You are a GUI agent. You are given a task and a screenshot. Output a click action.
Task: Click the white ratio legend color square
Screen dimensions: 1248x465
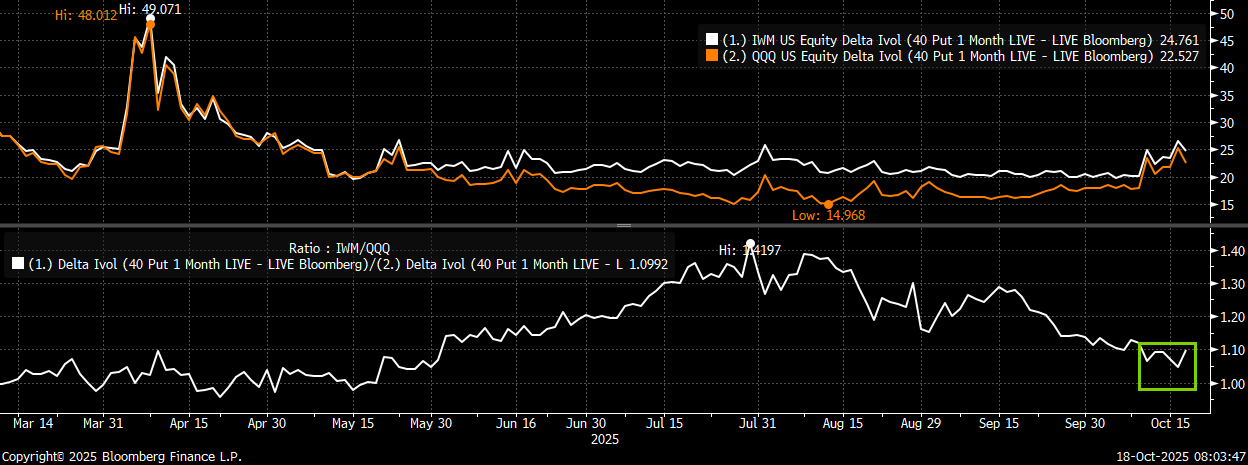pyautogui.click(x=16, y=265)
